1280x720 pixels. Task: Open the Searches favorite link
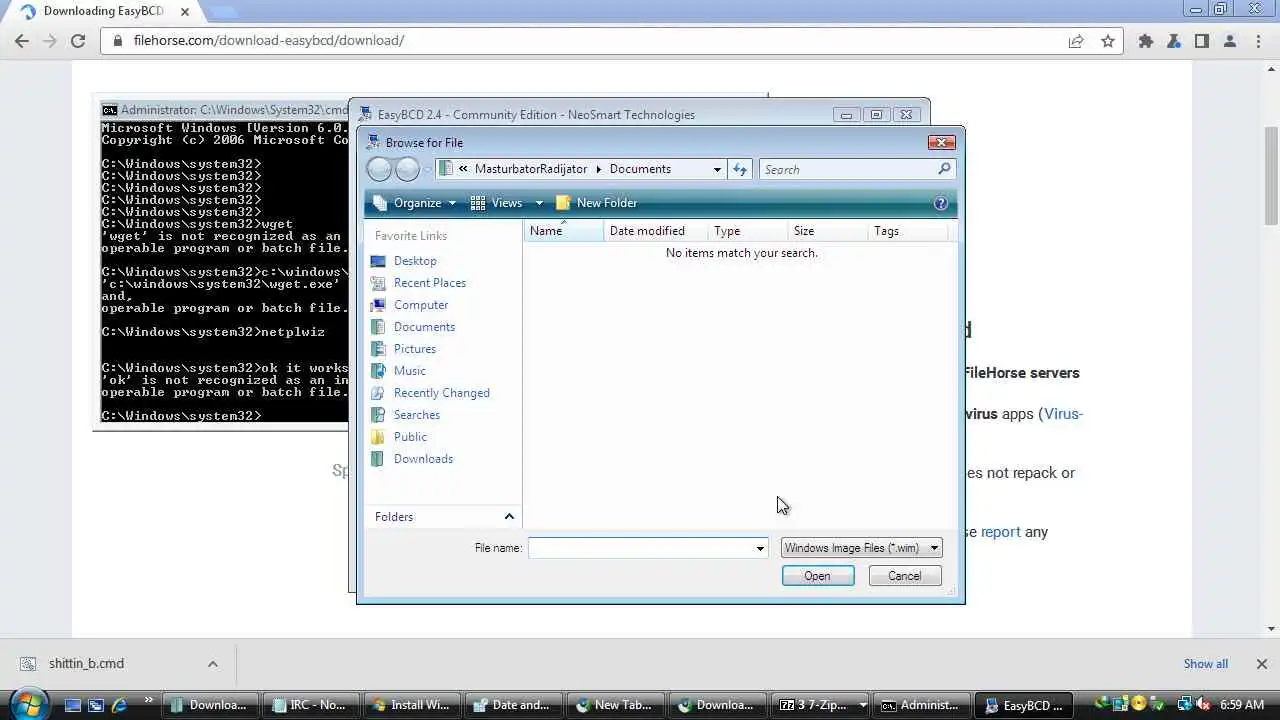pos(417,415)
